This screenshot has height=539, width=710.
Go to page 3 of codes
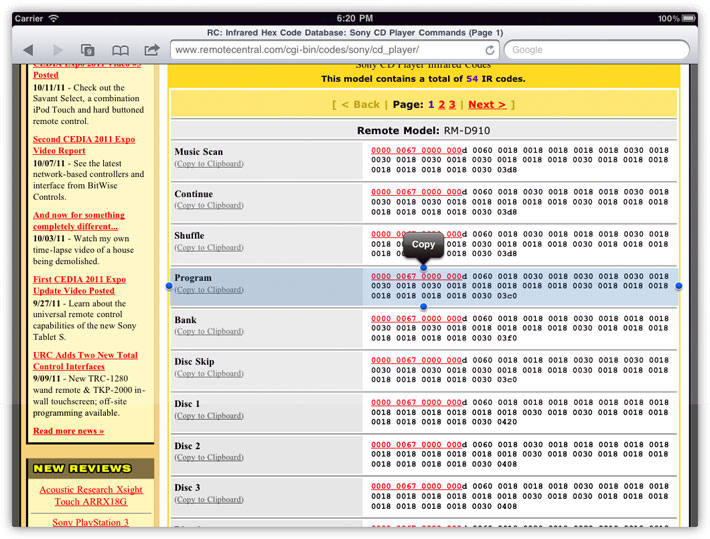452,105
